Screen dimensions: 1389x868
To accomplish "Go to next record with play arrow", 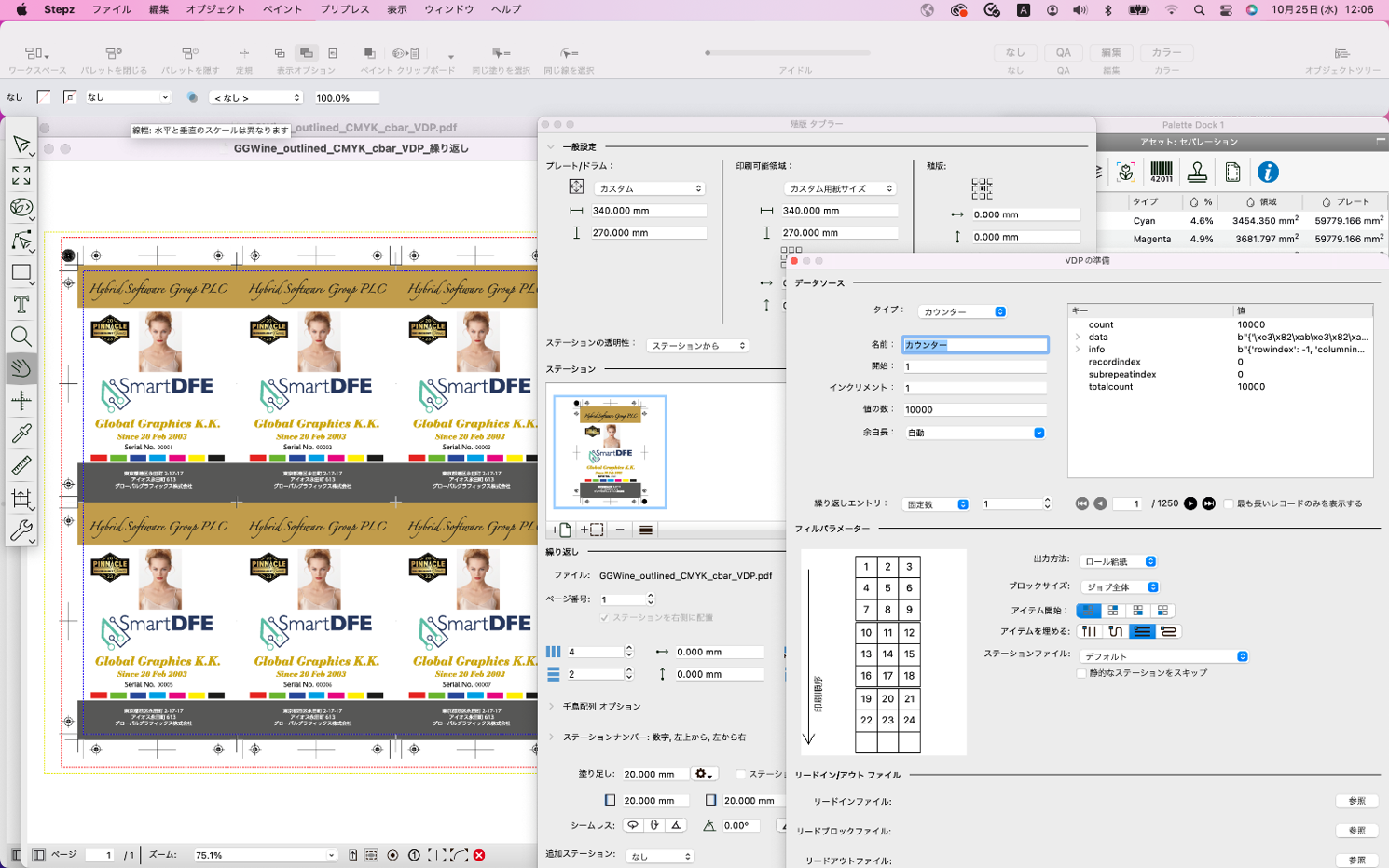I will click(1190, 503).
